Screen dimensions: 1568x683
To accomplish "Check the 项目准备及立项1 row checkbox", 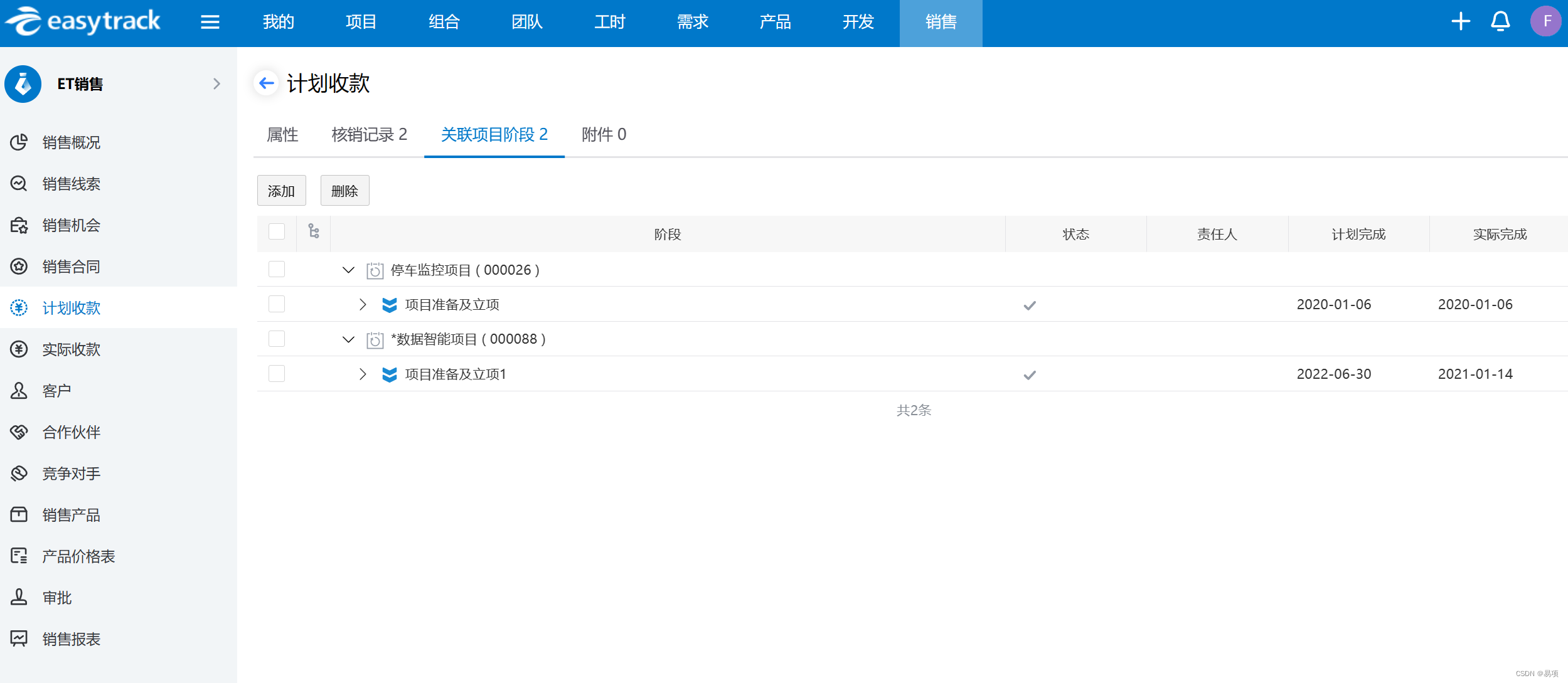I will click(277, 374).
